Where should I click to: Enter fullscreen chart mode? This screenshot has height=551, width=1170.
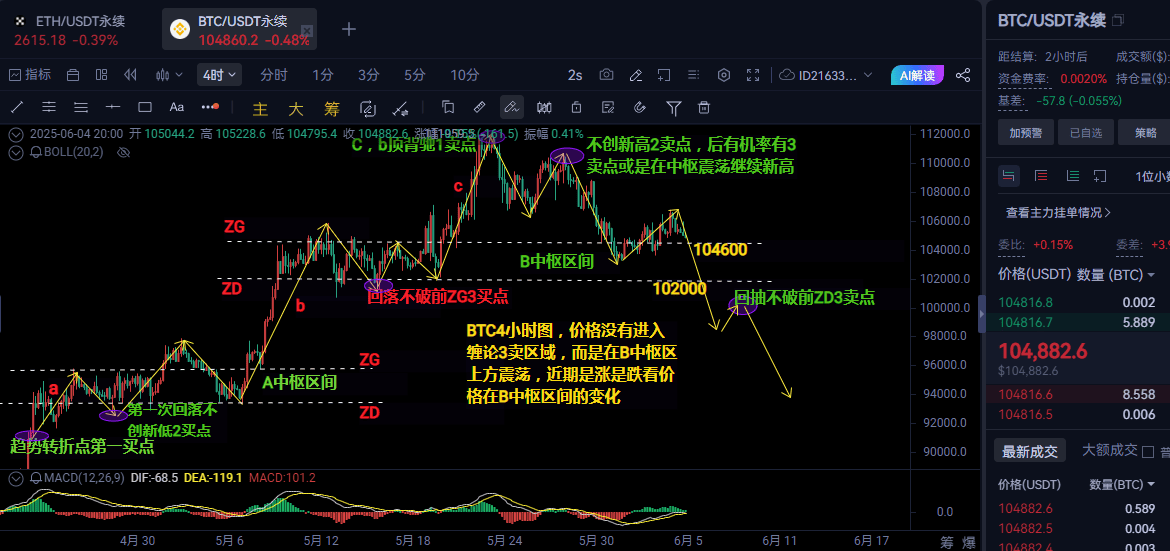coord(753,75)
